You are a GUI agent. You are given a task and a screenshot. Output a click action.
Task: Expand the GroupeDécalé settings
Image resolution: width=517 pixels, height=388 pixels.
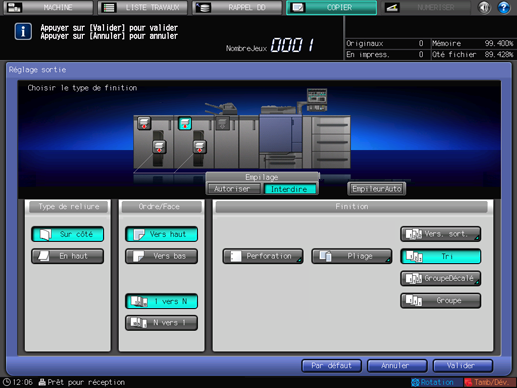[x=440, y=278]
